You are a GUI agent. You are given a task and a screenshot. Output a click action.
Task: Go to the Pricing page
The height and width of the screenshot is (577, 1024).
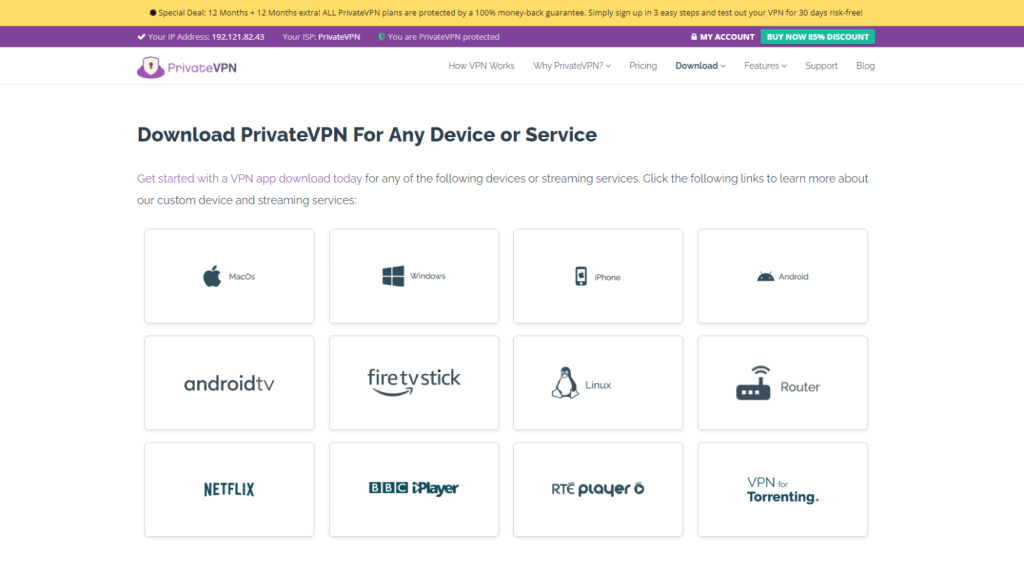pos(643,66)
